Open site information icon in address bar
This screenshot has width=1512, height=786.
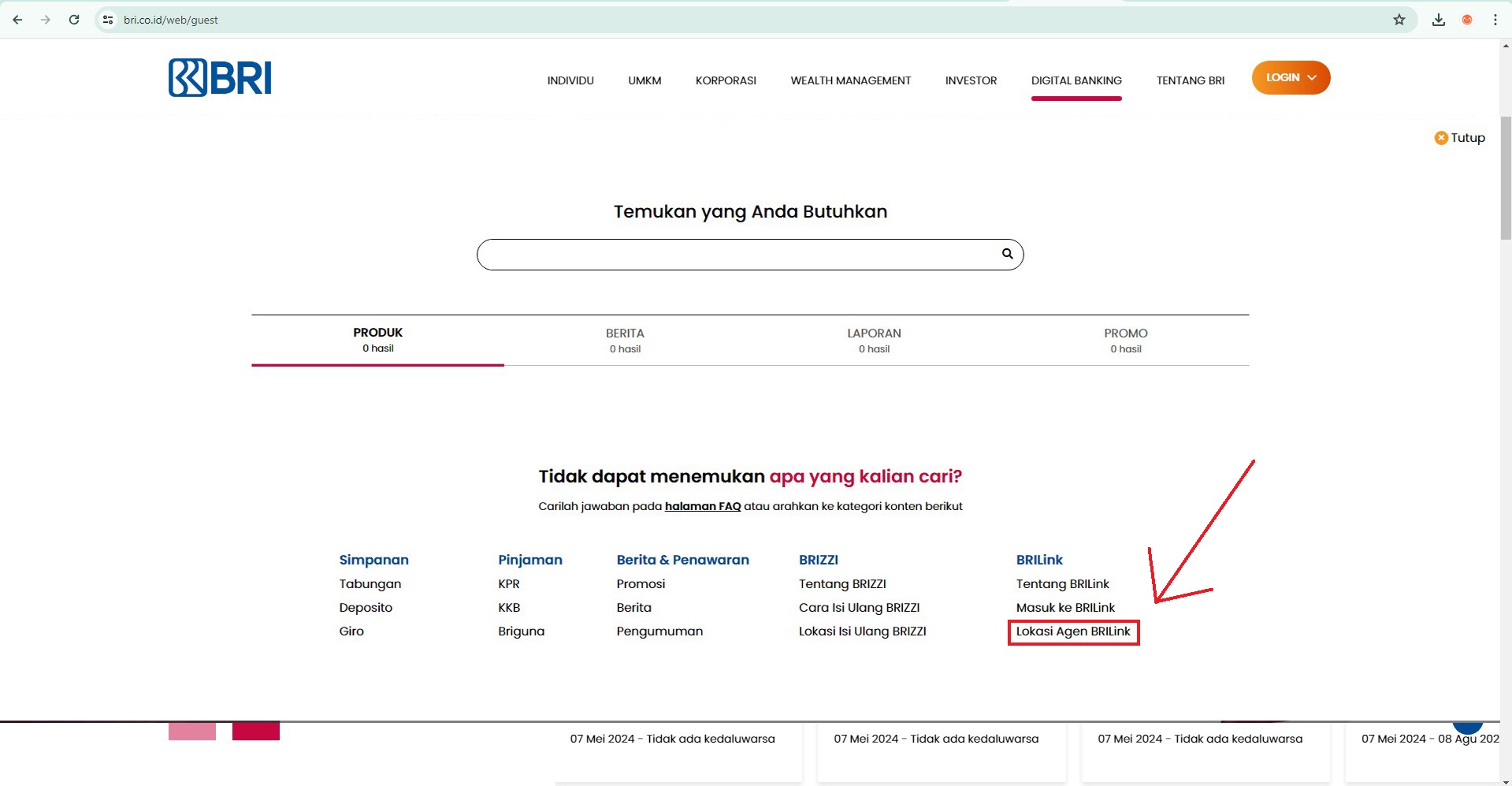[108, 20]
